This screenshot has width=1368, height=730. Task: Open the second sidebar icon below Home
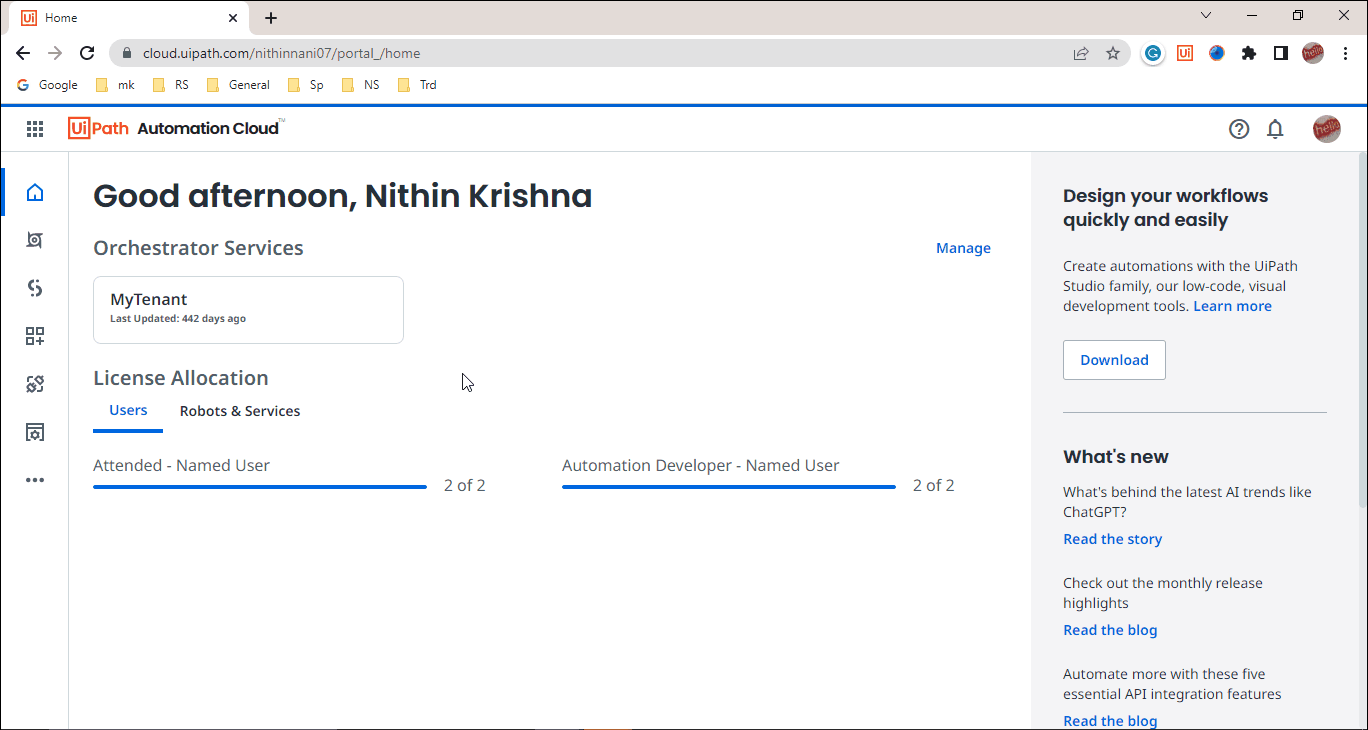[35, 240]
